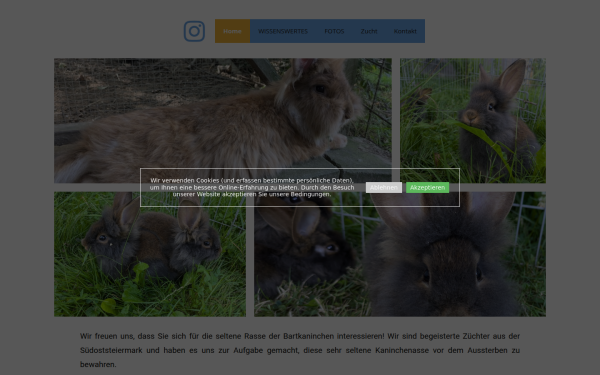Open the WISSENSWERTES menu item

pos(283,31)
